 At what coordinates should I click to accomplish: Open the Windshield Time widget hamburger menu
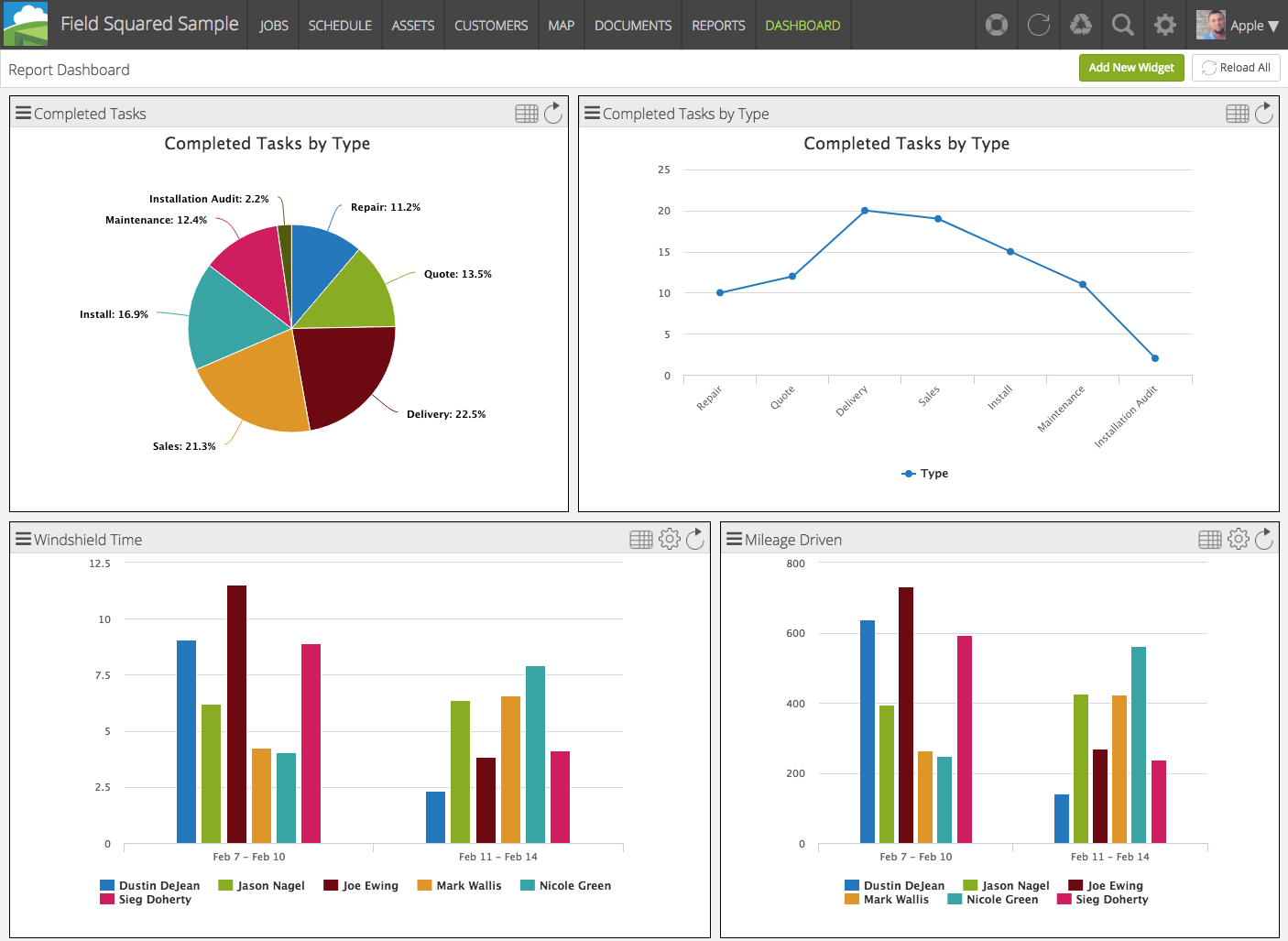click(24, 539)
